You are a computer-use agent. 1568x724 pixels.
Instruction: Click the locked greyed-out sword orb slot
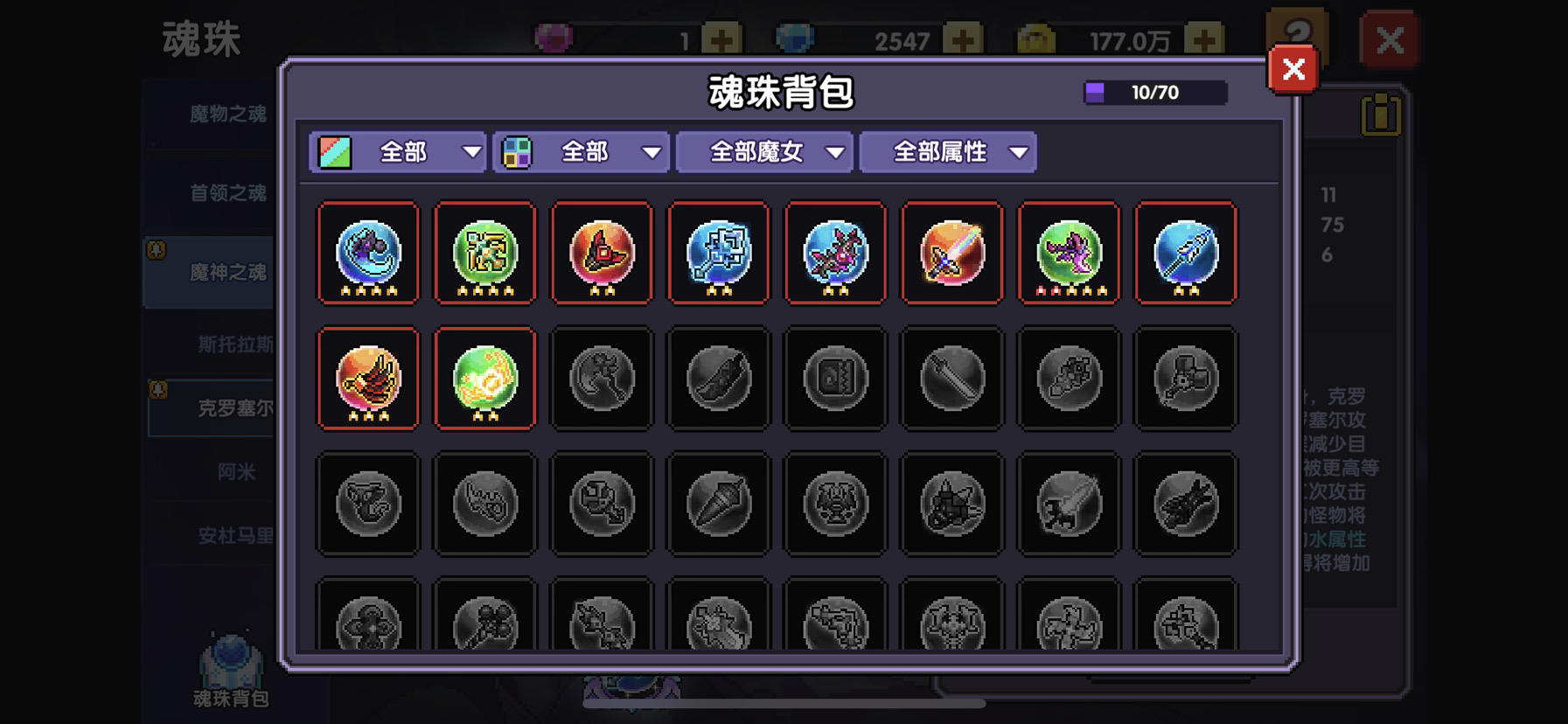(952, 379)
